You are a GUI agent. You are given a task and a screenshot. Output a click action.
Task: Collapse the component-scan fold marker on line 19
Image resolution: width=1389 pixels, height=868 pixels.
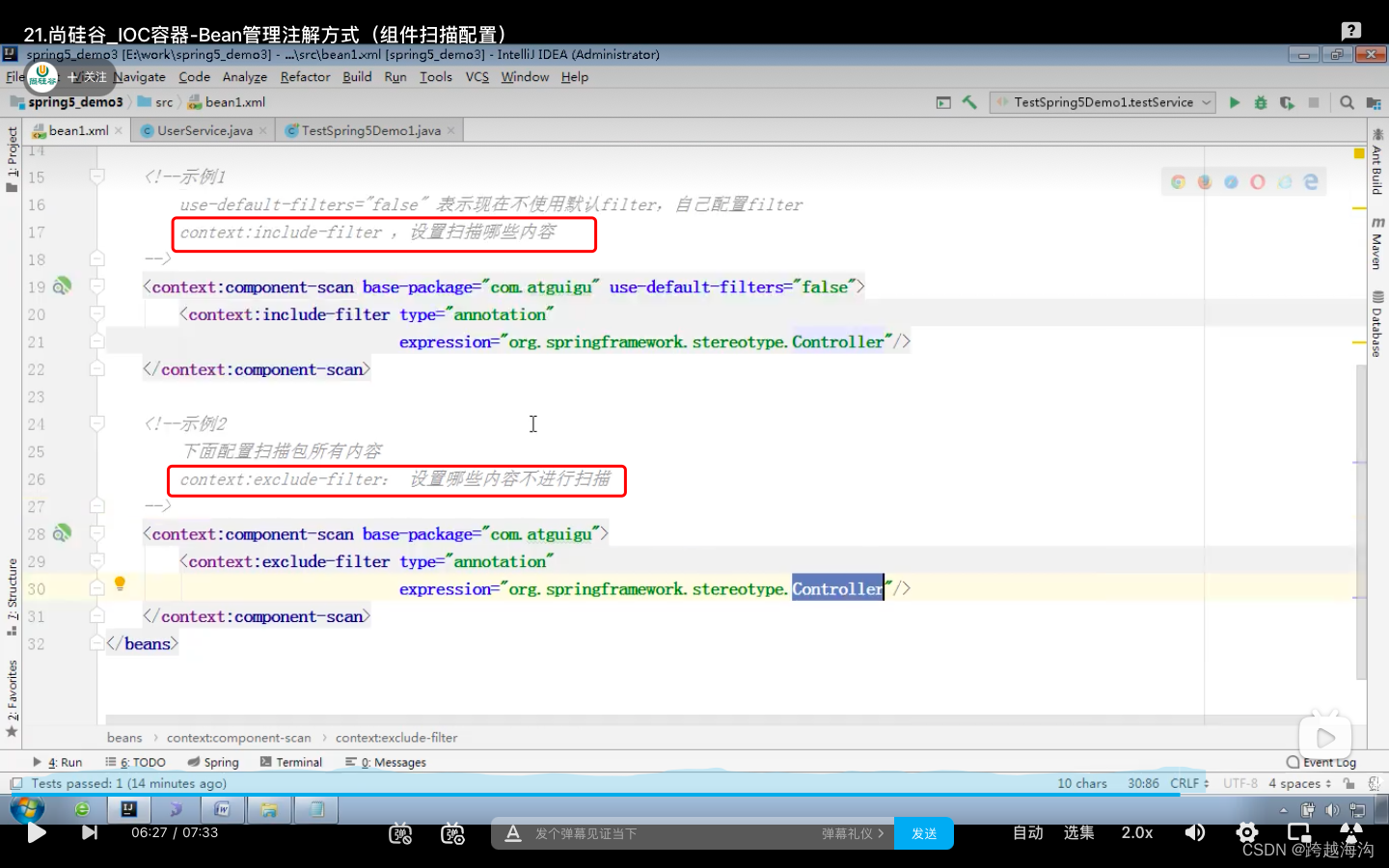(x=96, y=286)
